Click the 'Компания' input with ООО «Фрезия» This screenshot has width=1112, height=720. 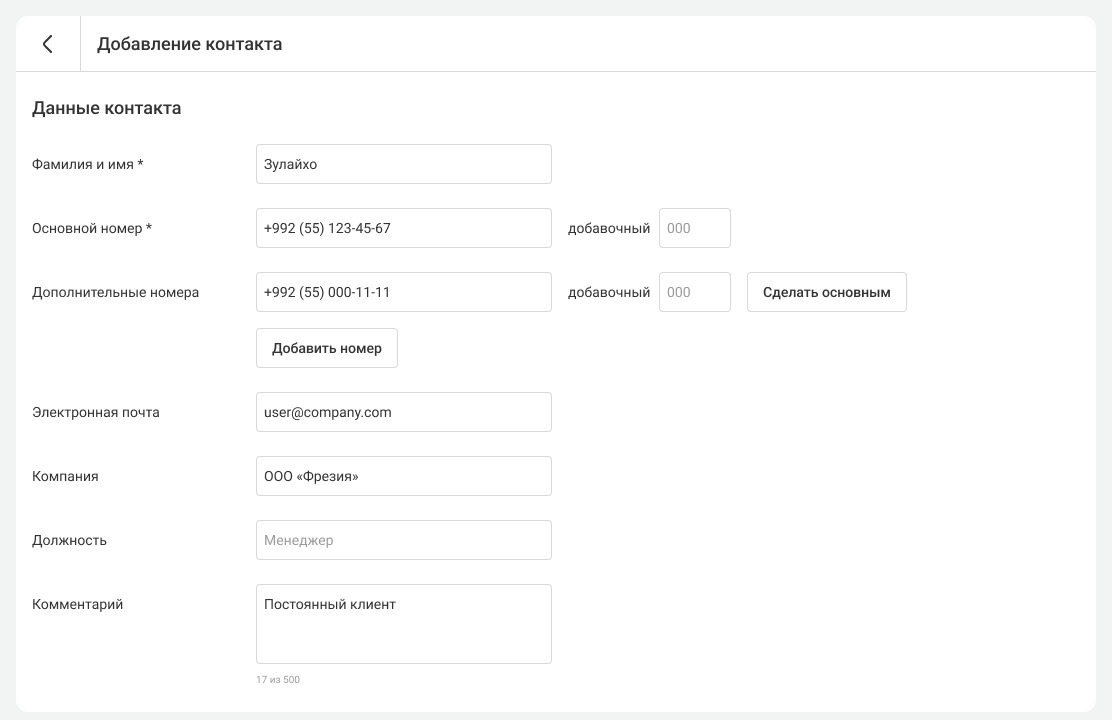(403, 476)
